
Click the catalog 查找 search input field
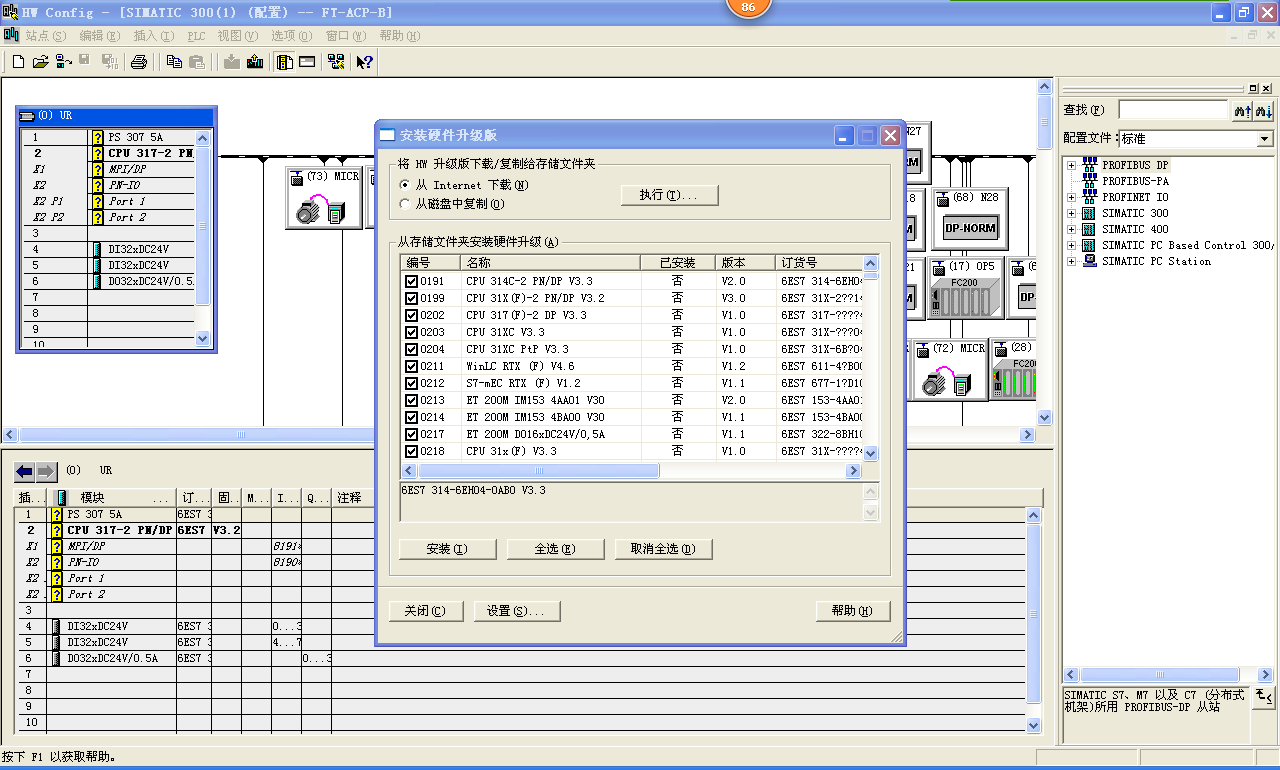click(1173, 110)
